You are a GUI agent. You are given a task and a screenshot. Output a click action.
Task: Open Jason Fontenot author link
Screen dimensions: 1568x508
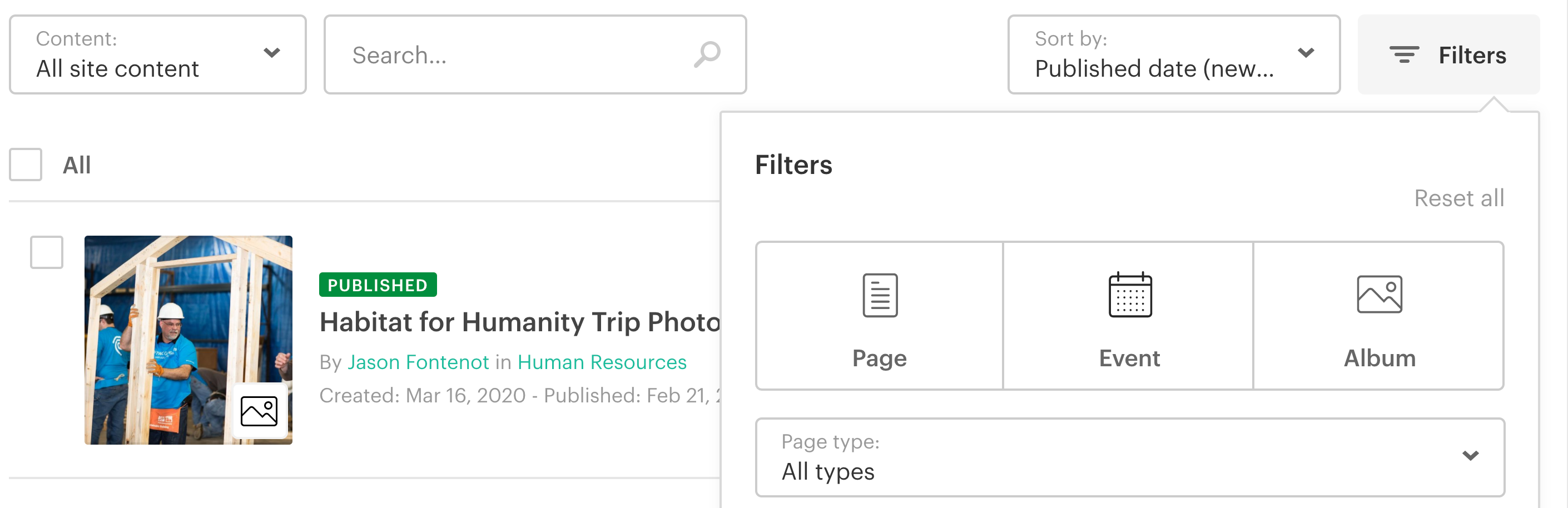tap(418, 362)
